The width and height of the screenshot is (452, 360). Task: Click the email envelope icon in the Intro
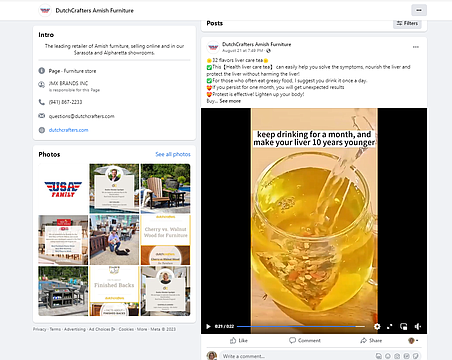(42, 116)
